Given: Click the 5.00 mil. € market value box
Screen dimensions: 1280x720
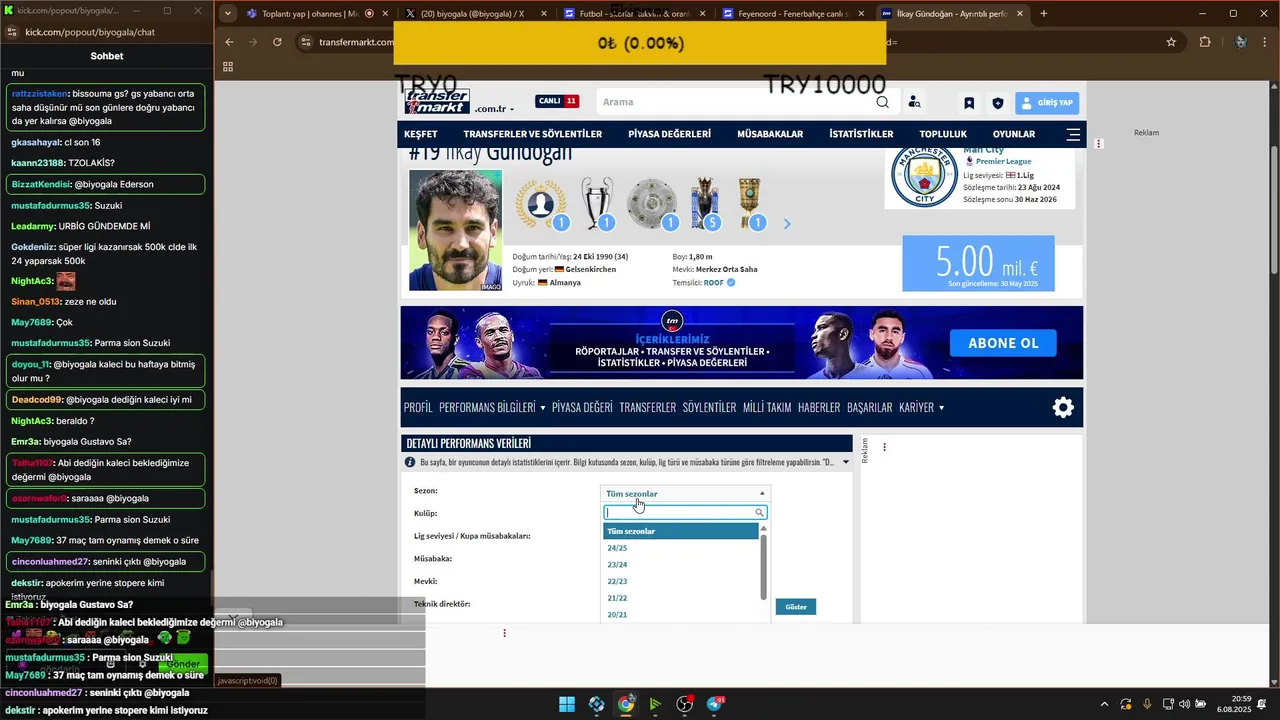Looking at the screenshot, I should click(978, 263).
